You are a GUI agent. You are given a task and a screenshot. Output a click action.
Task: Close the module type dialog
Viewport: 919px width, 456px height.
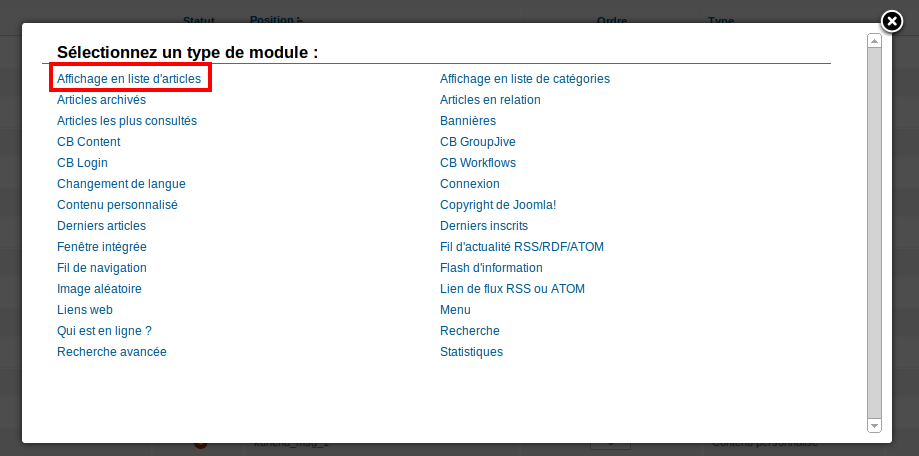tap(892, 22)
